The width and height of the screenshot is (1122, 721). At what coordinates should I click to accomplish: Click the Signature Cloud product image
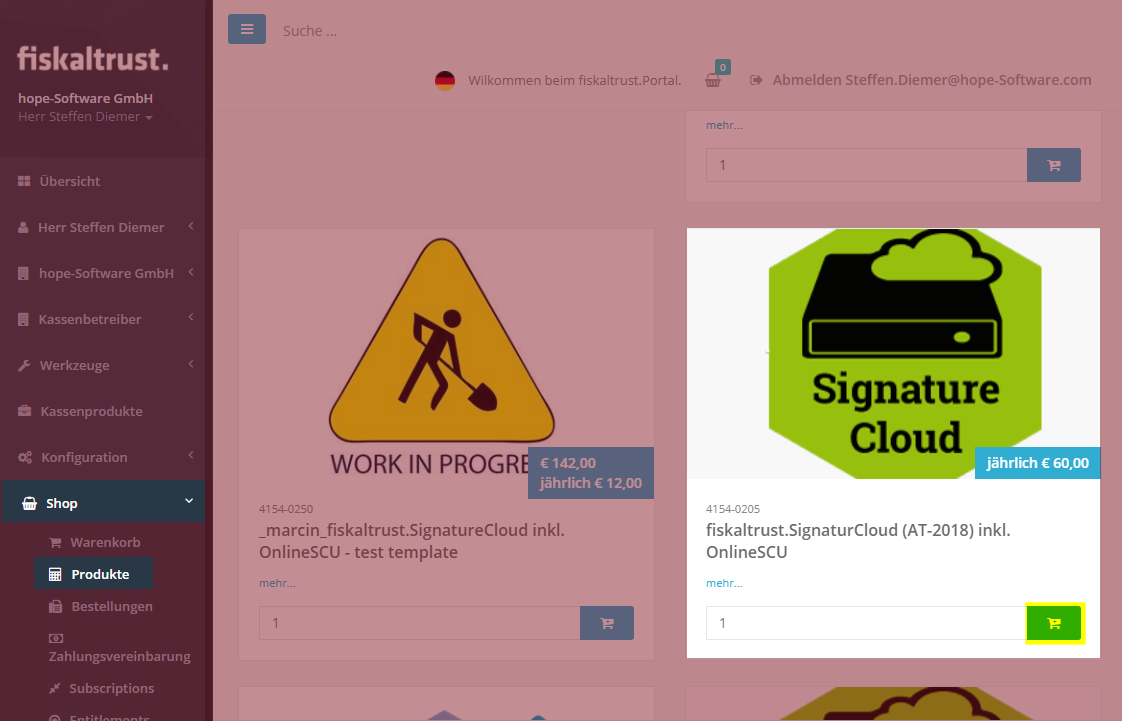pos(893,354)
